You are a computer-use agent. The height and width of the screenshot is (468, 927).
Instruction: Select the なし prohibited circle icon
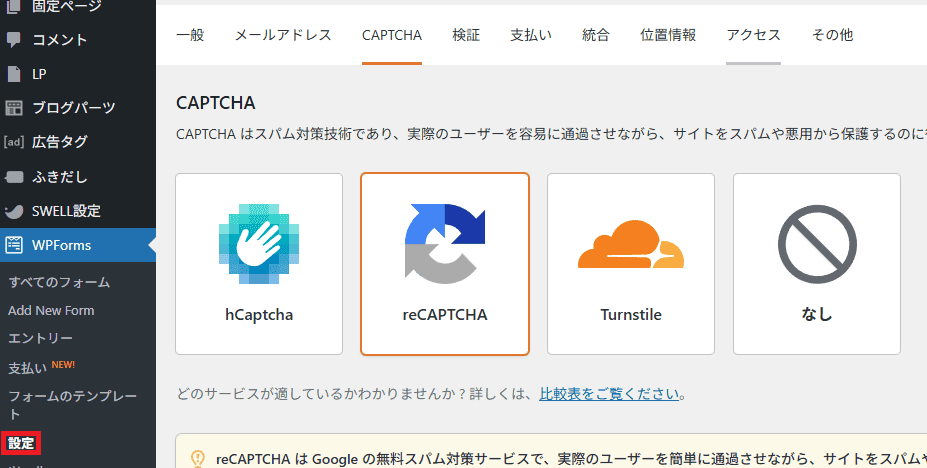click(817, 244)
